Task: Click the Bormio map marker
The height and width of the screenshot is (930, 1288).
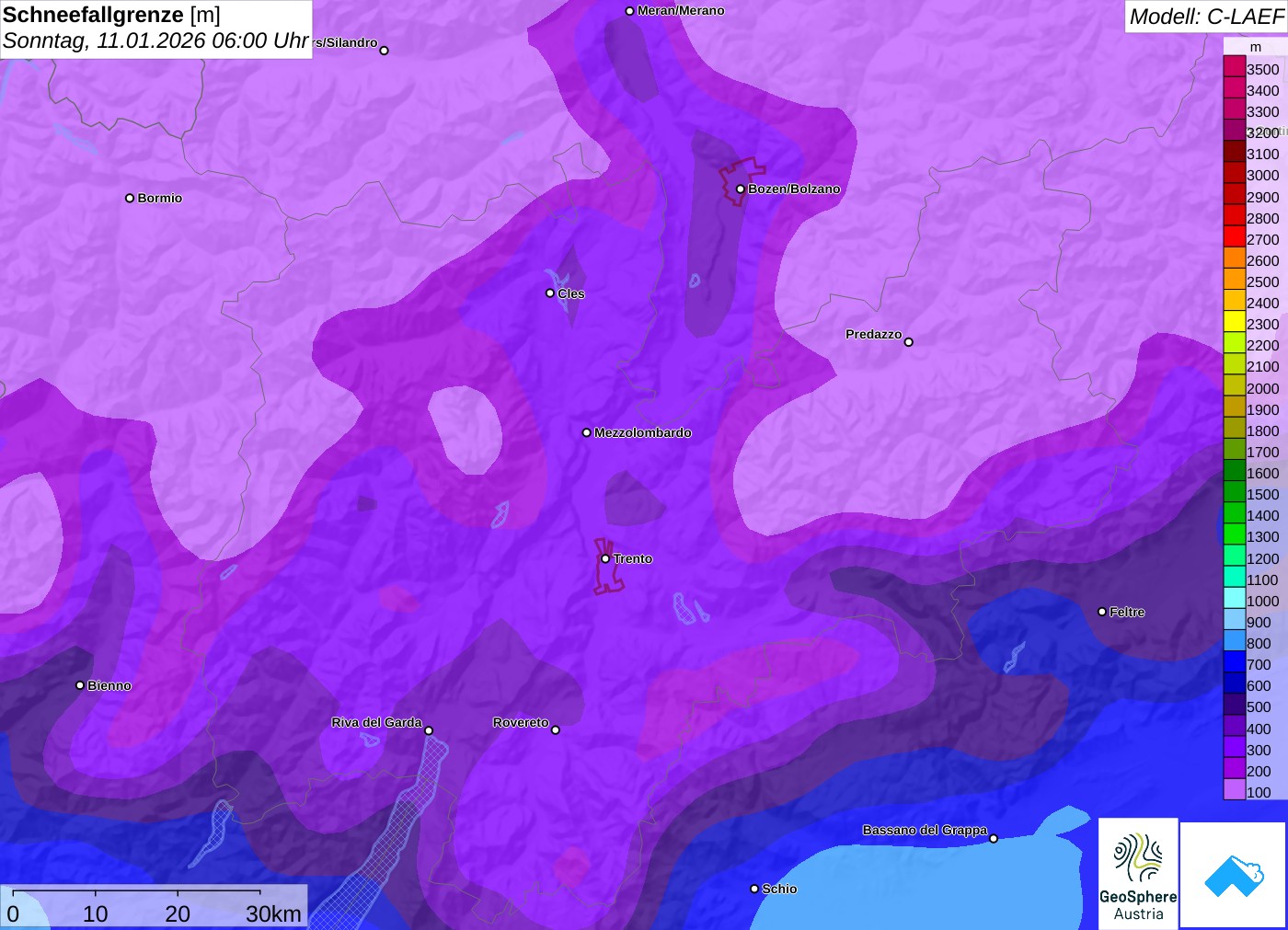Action: [130, 198]
